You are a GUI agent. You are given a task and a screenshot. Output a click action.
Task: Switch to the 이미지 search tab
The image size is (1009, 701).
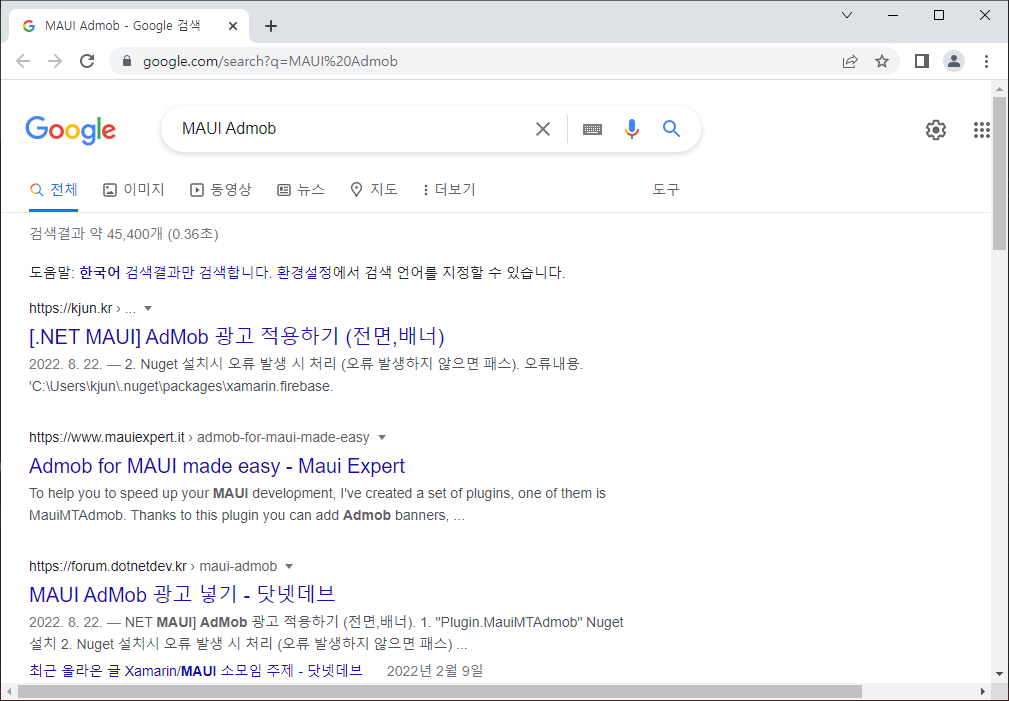(x=133, y=189)
